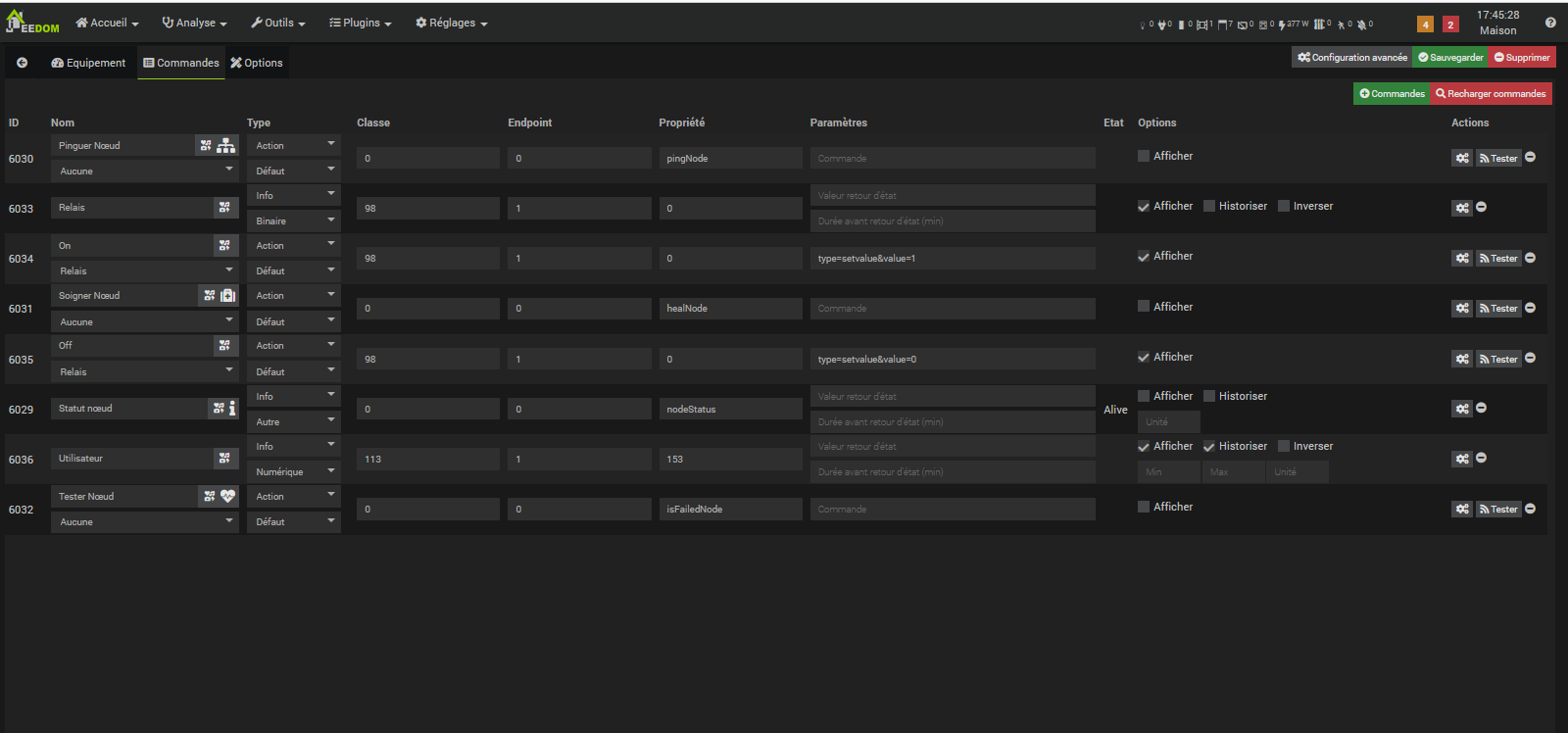Open the help question mark icon
This screenshot has width=1568, height=733.
[1550, 23]
